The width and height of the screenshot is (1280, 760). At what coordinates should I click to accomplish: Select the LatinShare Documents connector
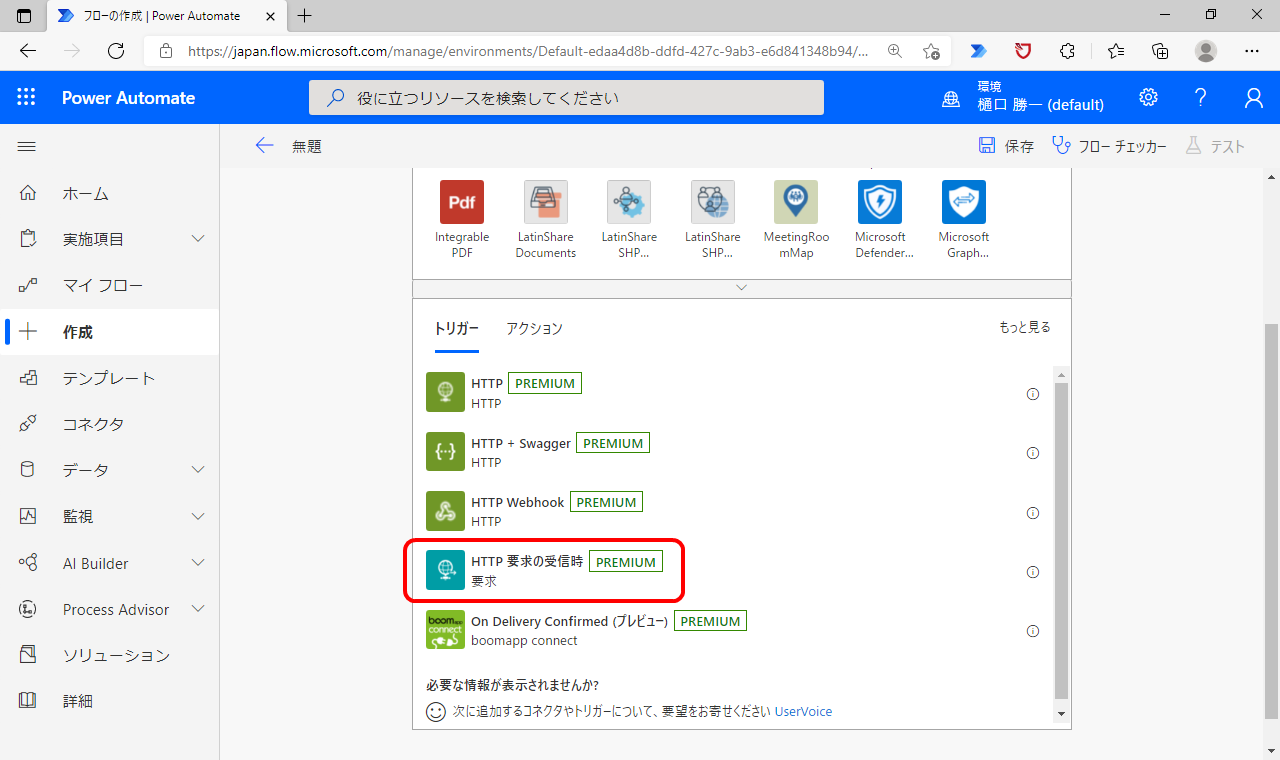(x=546, y=220)
